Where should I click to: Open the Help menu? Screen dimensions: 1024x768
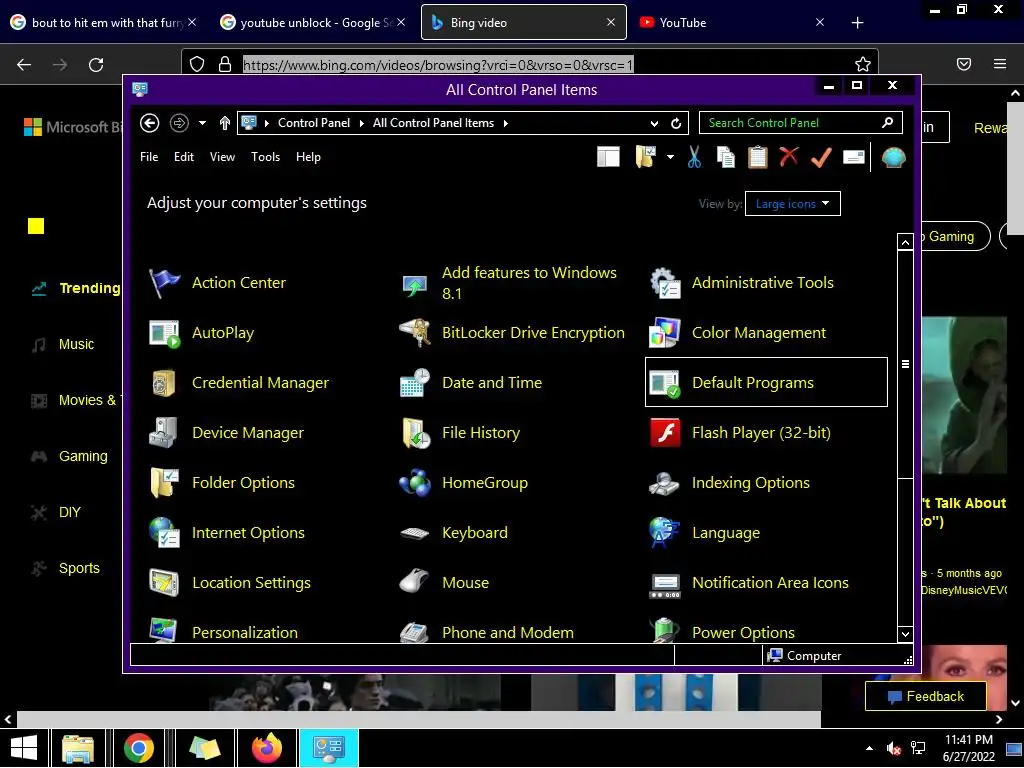(x=308, y=157)
